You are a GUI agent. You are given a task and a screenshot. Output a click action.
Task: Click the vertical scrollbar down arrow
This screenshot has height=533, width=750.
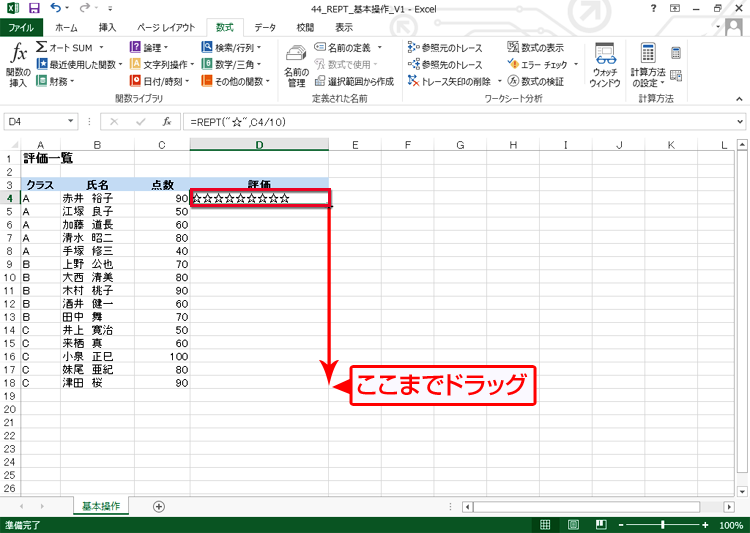point(742,491)
